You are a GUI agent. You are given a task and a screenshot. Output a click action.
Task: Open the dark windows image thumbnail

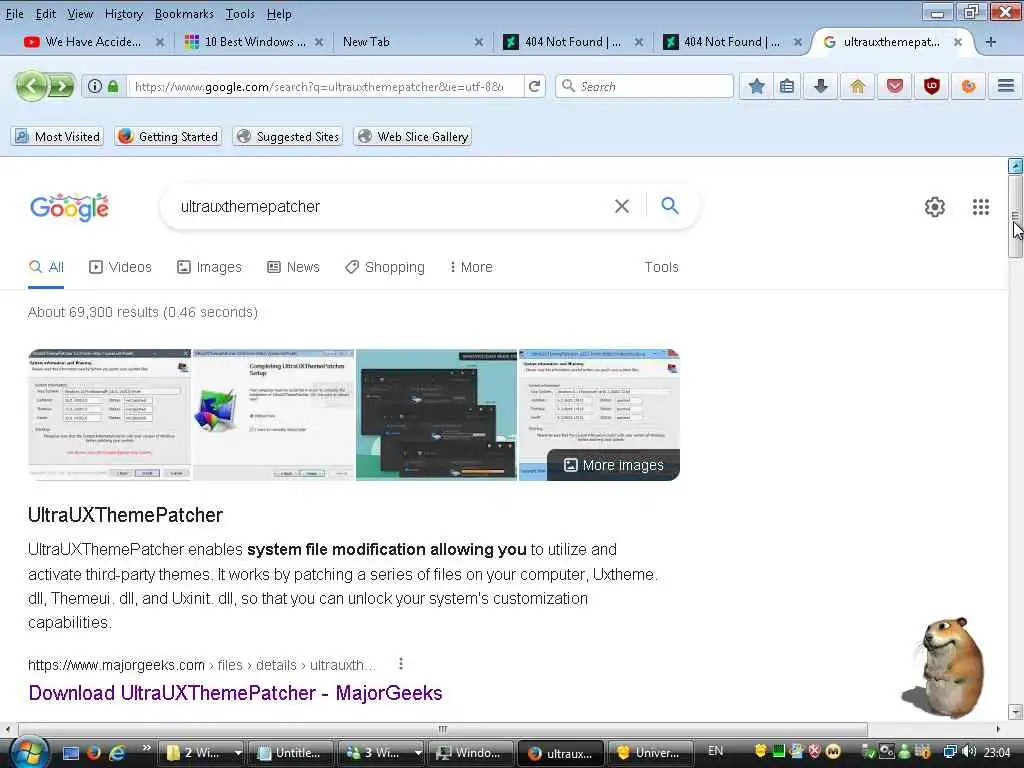click(x=436, y=415)
